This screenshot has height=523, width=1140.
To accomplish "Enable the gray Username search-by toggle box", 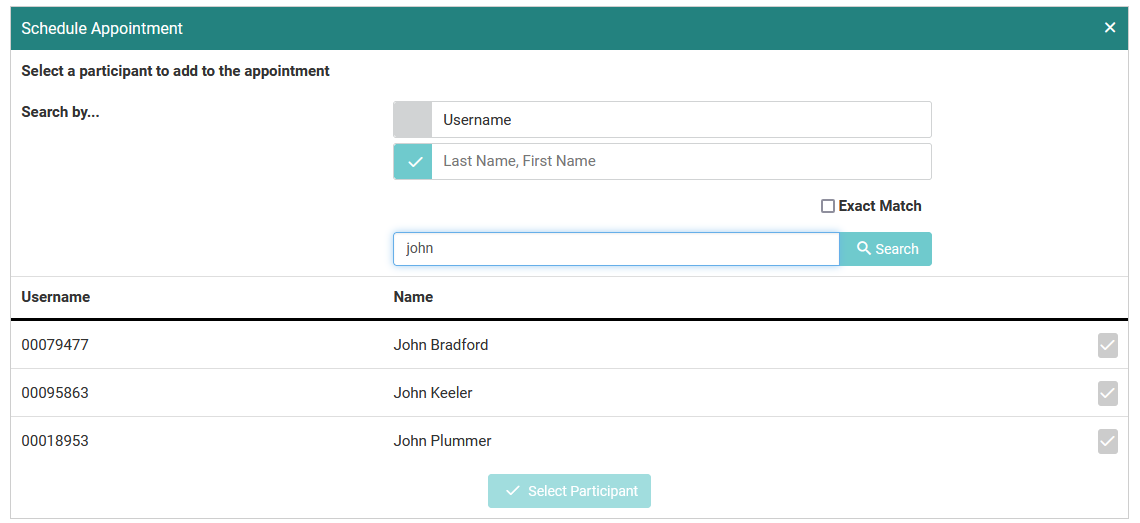I will 412,120.
